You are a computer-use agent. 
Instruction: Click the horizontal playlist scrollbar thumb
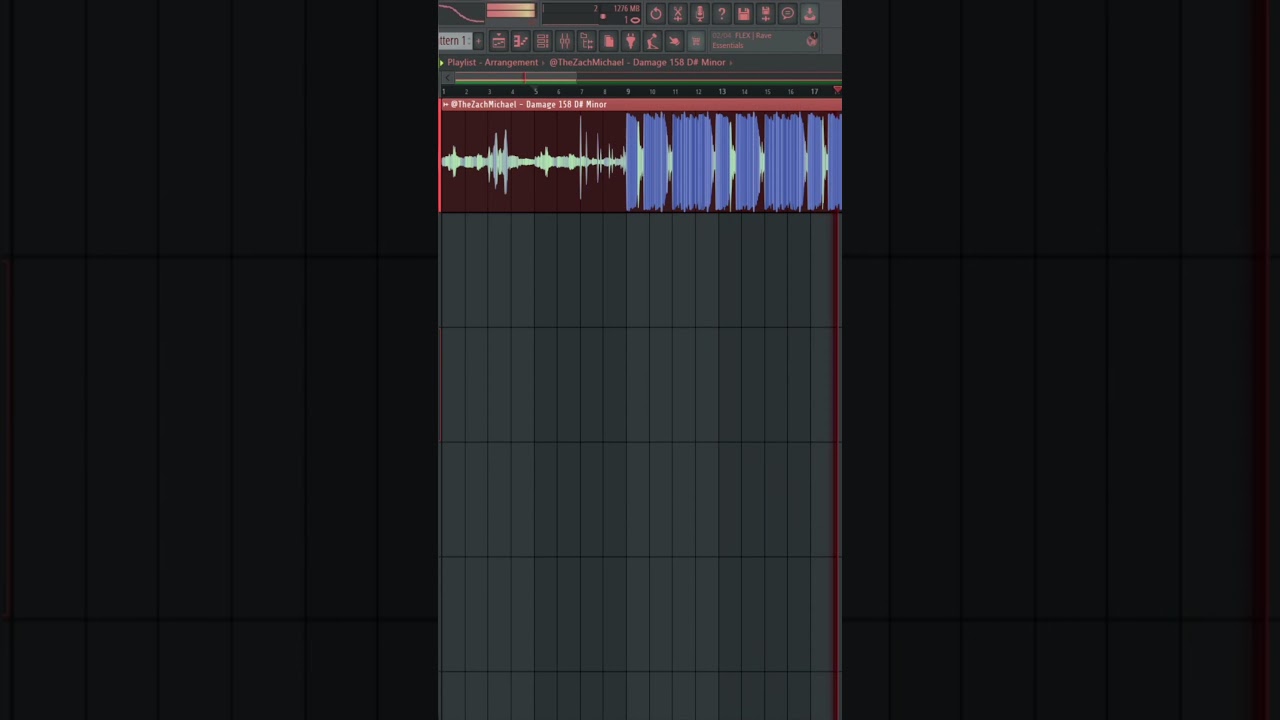[515, 78]
